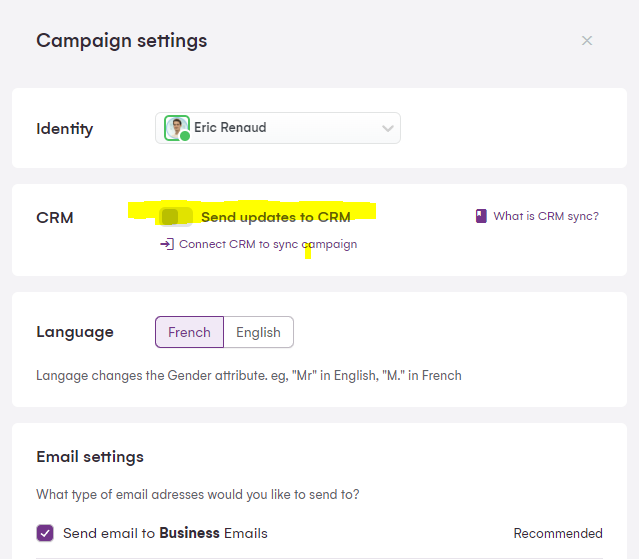Viewport: 639px width, 559px height.
Task: Click the green status dot on avatar
Action: point(185,136)
